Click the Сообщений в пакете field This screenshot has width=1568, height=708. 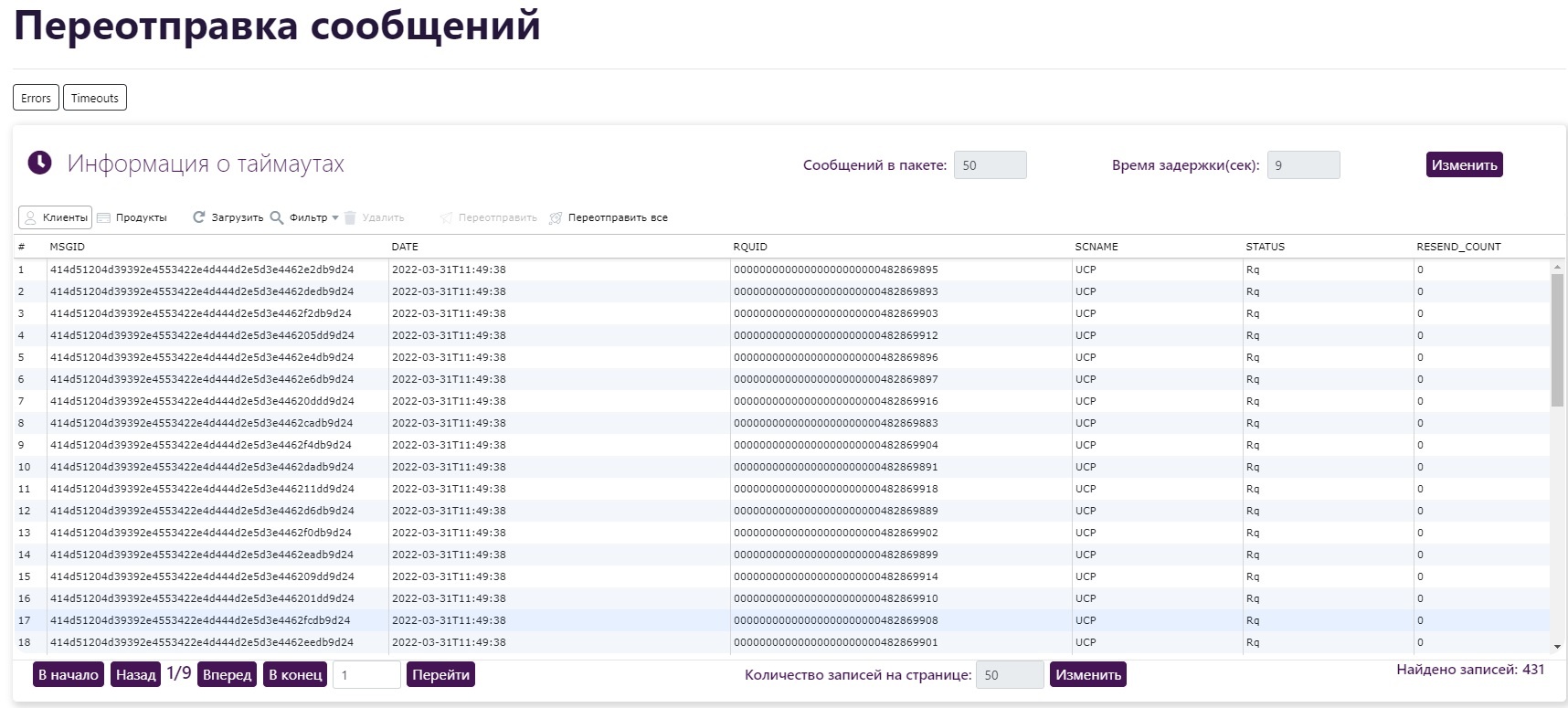point(990,165)
